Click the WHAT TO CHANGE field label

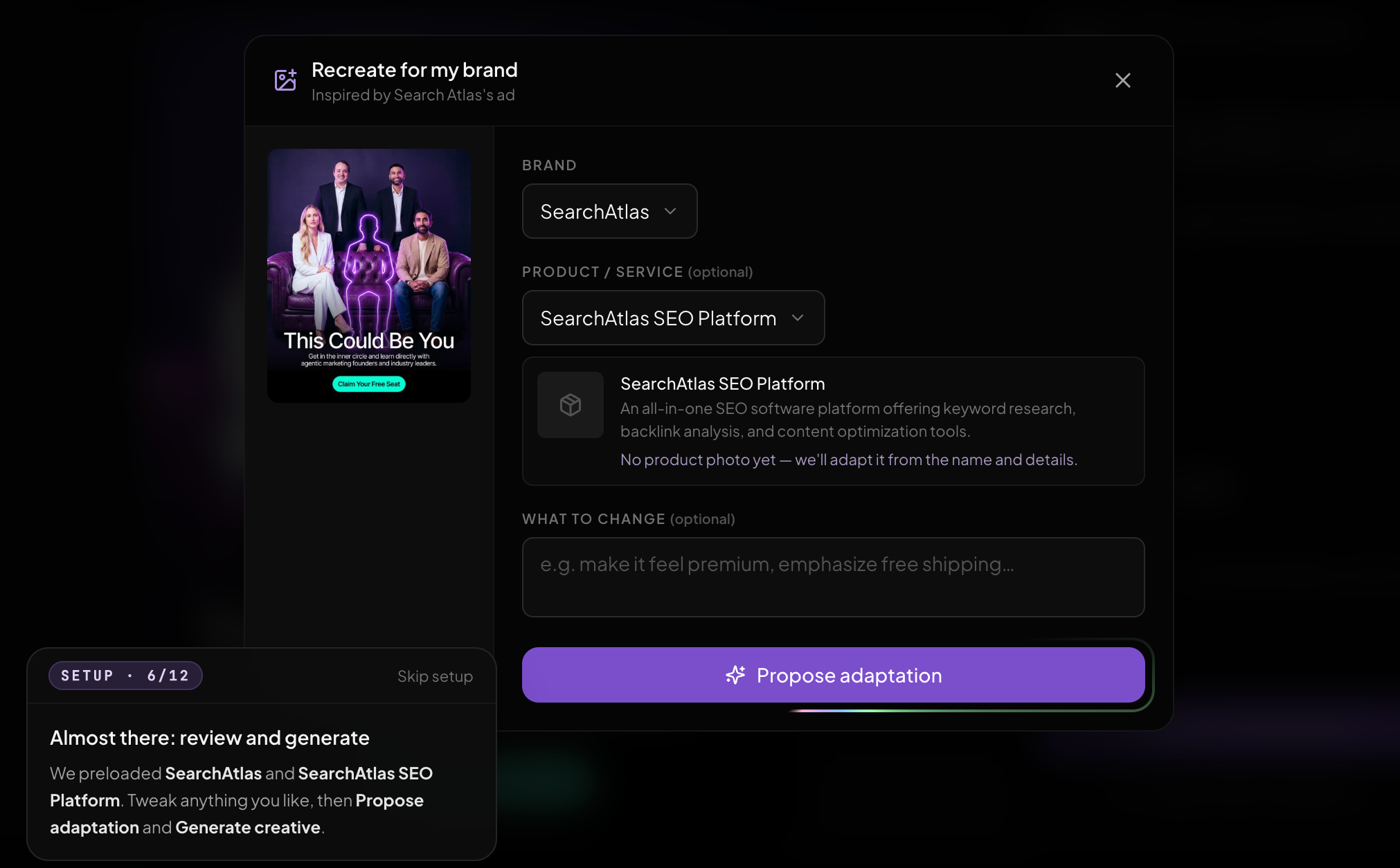pos(629,519)
